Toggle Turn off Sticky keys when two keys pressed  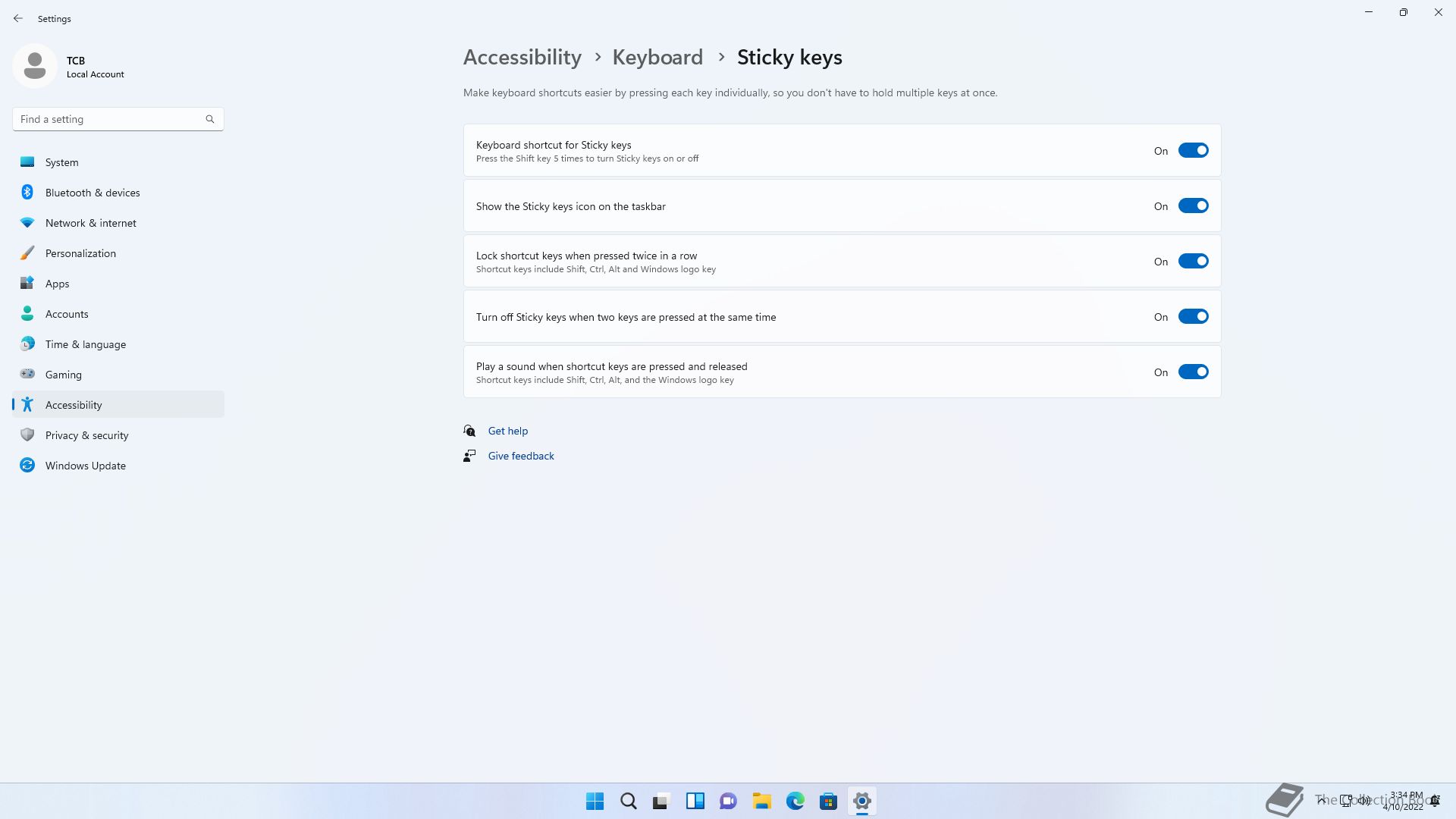coord(1193,316)
